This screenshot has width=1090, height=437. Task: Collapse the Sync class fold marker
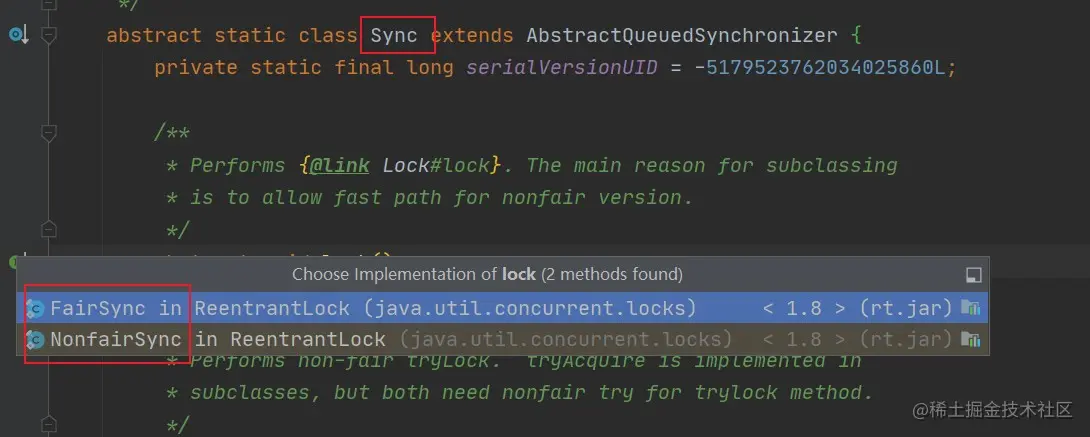48,35
